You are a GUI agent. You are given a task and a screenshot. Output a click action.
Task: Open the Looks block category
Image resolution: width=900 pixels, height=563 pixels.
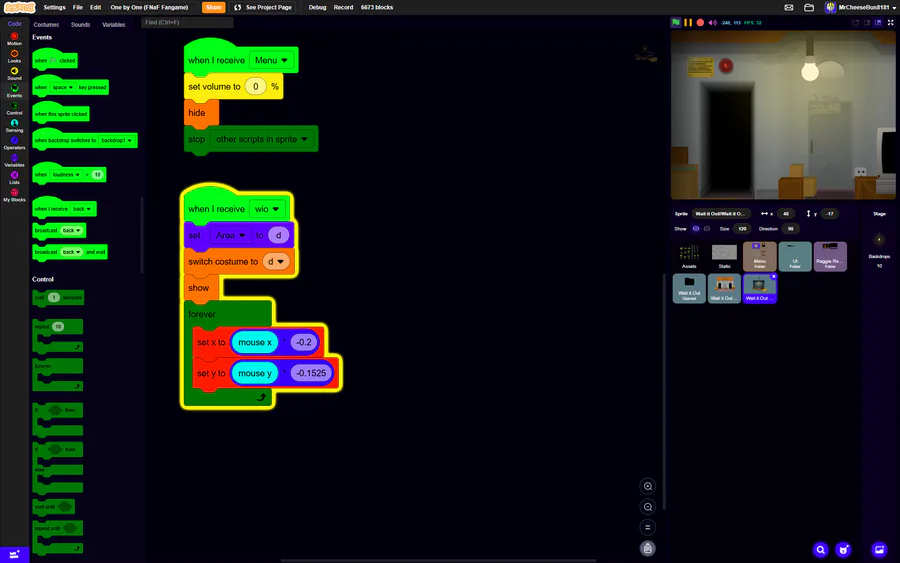pyautogui.click(x=14, y=56)
